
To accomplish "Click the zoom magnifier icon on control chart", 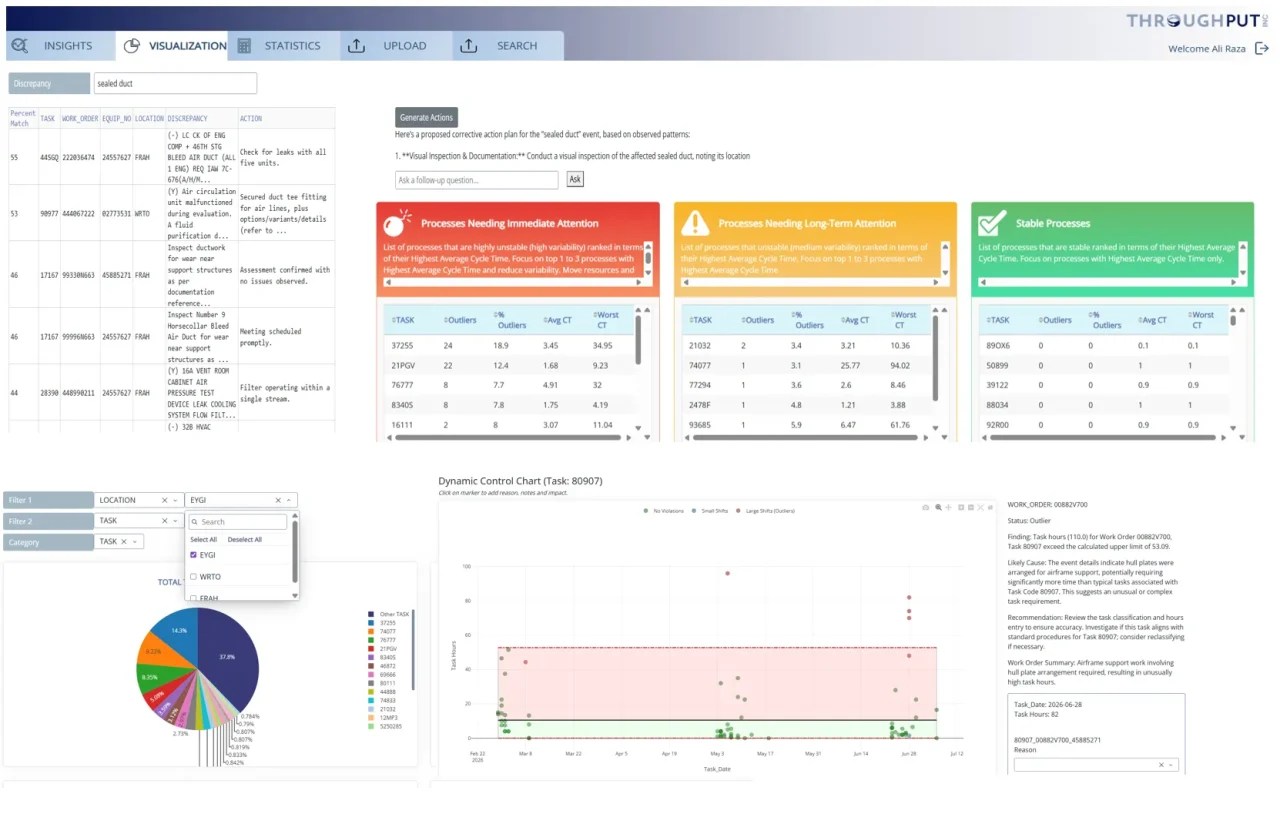I will click(x=938, y=508).
